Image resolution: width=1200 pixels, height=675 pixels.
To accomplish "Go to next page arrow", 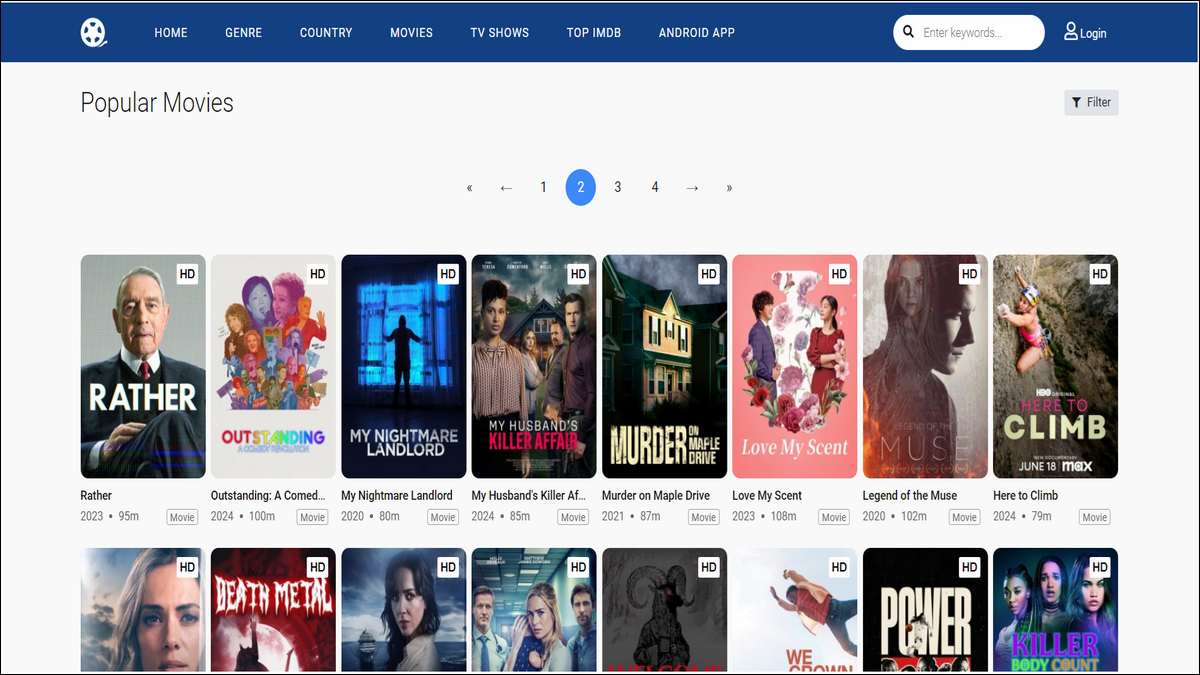I will tap(692, 187).
